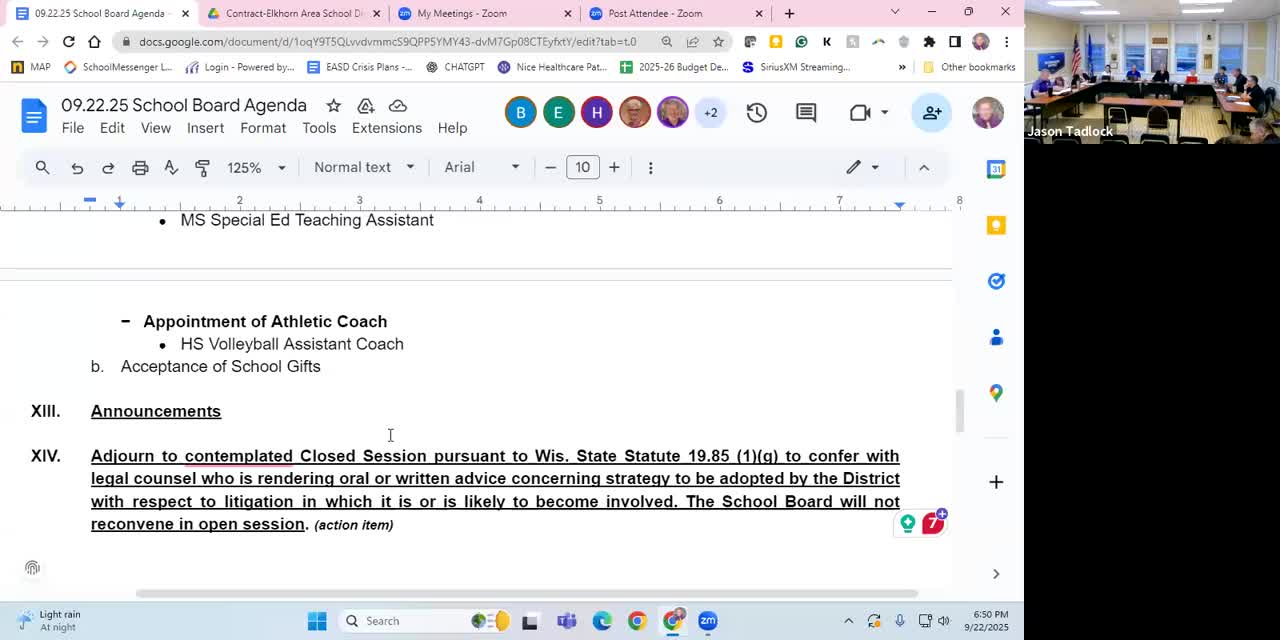Screen dimensions: 1280x640
Task: Open Google Tasks in the side panel
Action: tap(996, 281)
